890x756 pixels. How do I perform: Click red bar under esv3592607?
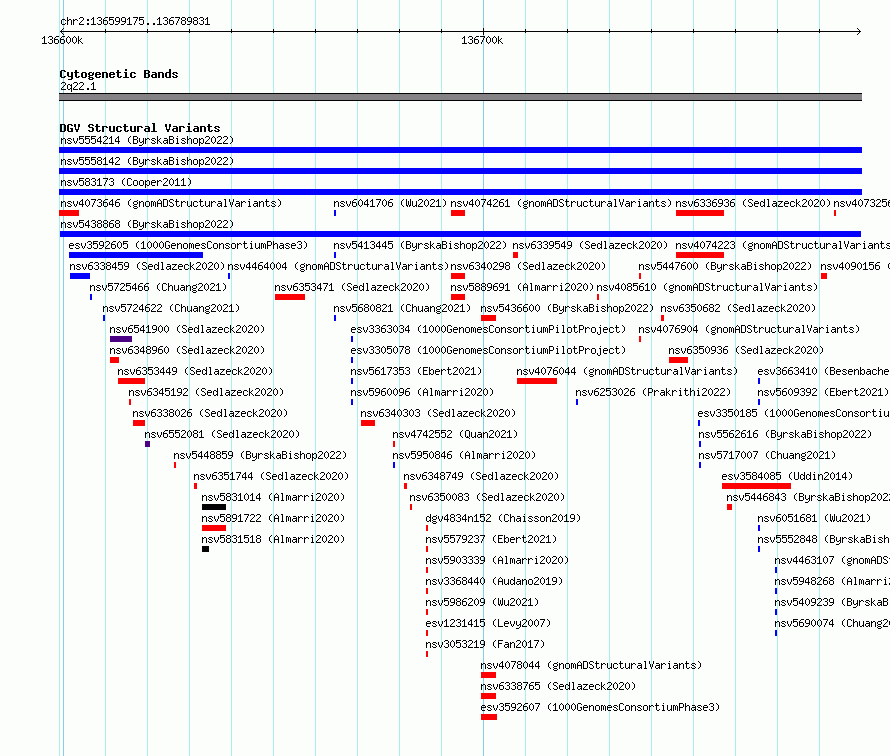click(x=489, y=717)
